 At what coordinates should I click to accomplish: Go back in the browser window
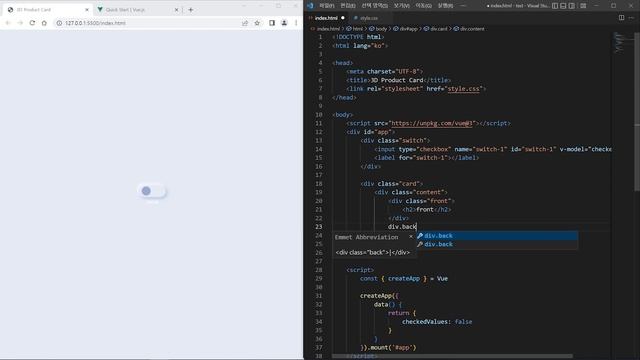8,23
